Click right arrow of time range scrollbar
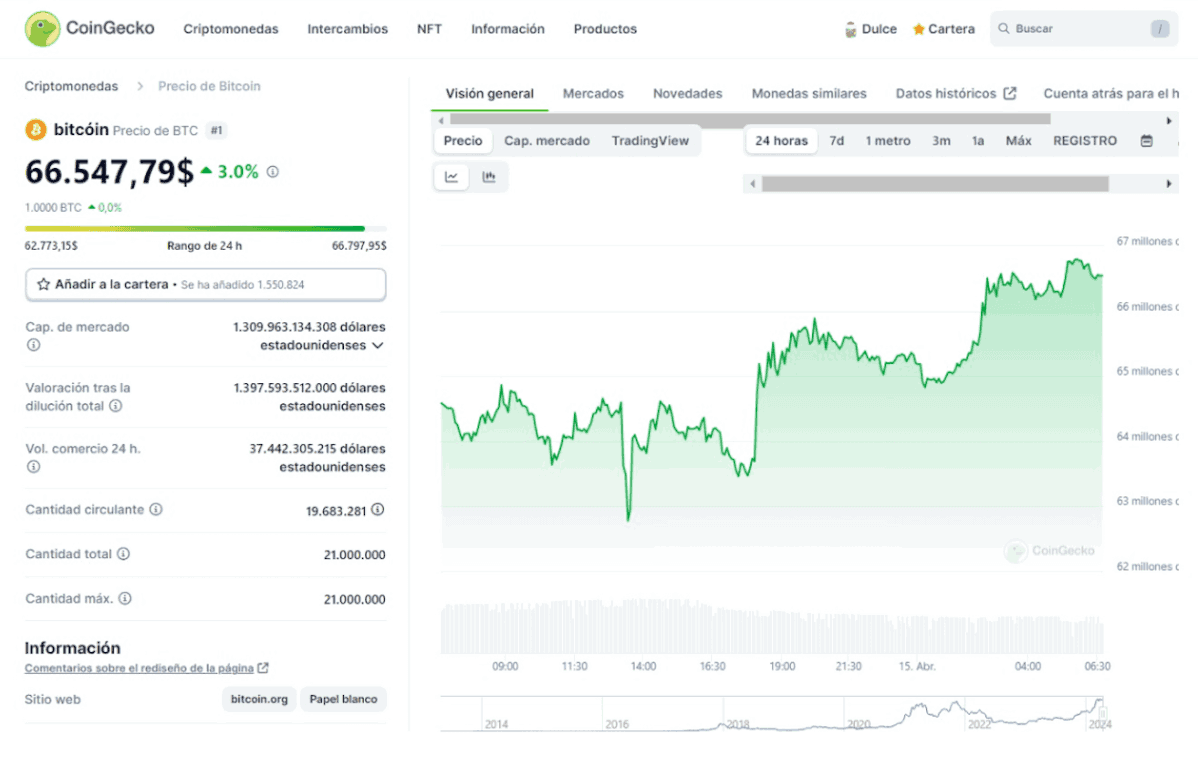This screenshot has width=1200, height=764. 1171,184
